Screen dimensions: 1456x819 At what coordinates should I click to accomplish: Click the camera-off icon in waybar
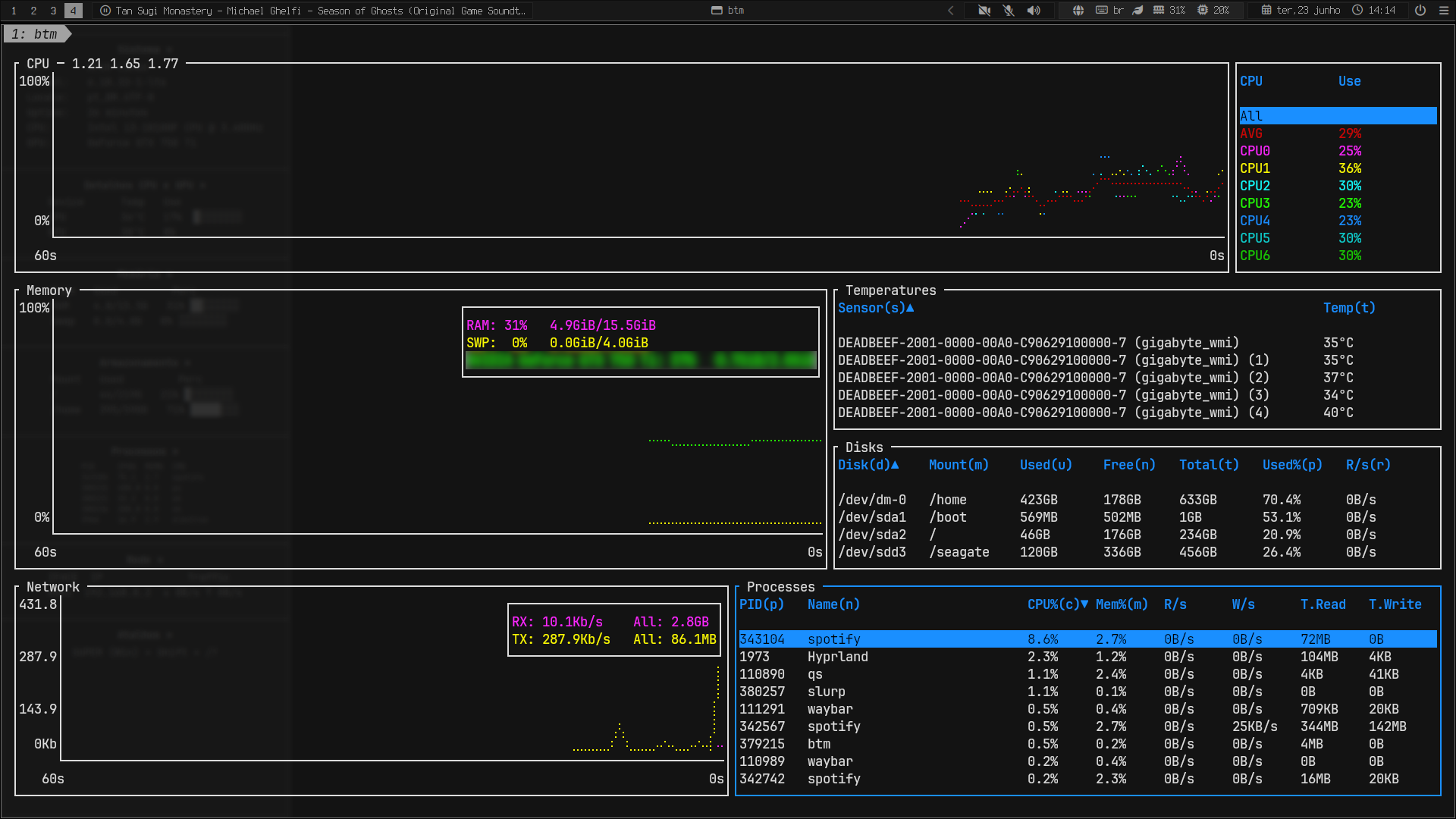[x=984, y=11]
